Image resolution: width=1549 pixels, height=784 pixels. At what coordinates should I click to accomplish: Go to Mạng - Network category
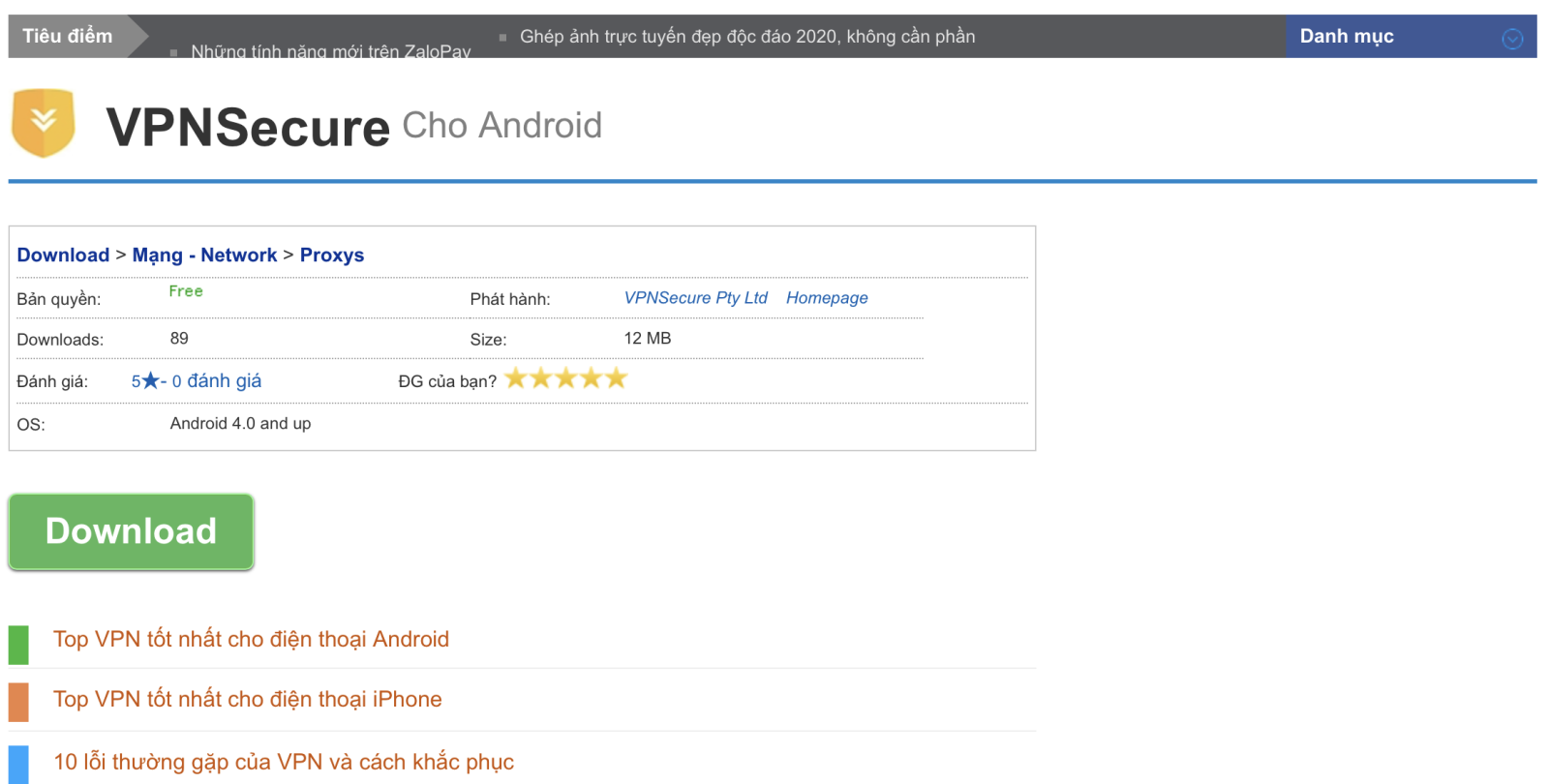coord(204,255)
